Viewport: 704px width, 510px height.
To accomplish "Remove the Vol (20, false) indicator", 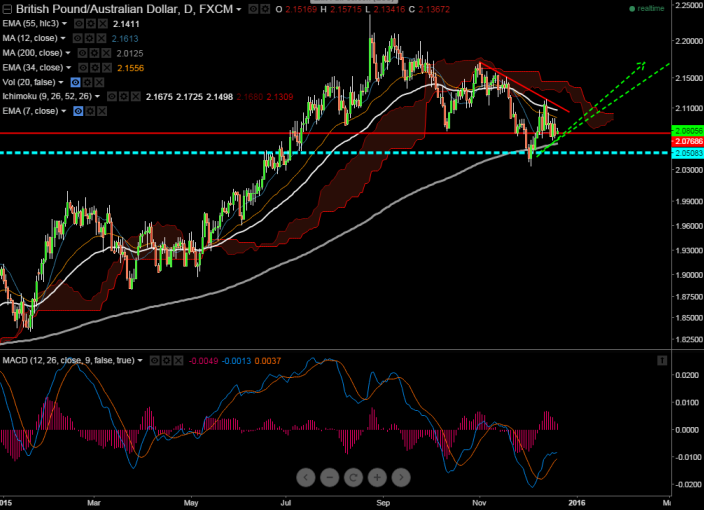I will (x=99, y=82).
